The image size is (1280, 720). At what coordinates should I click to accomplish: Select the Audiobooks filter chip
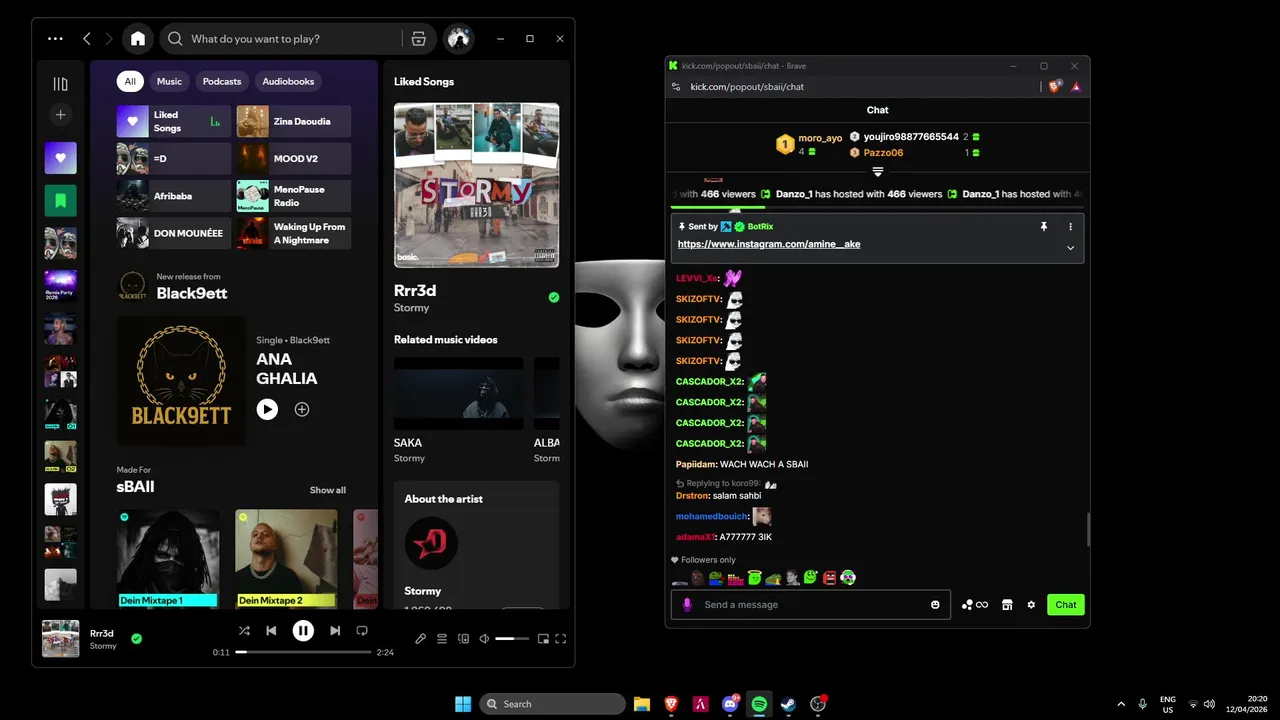click(x=288, y=81)
